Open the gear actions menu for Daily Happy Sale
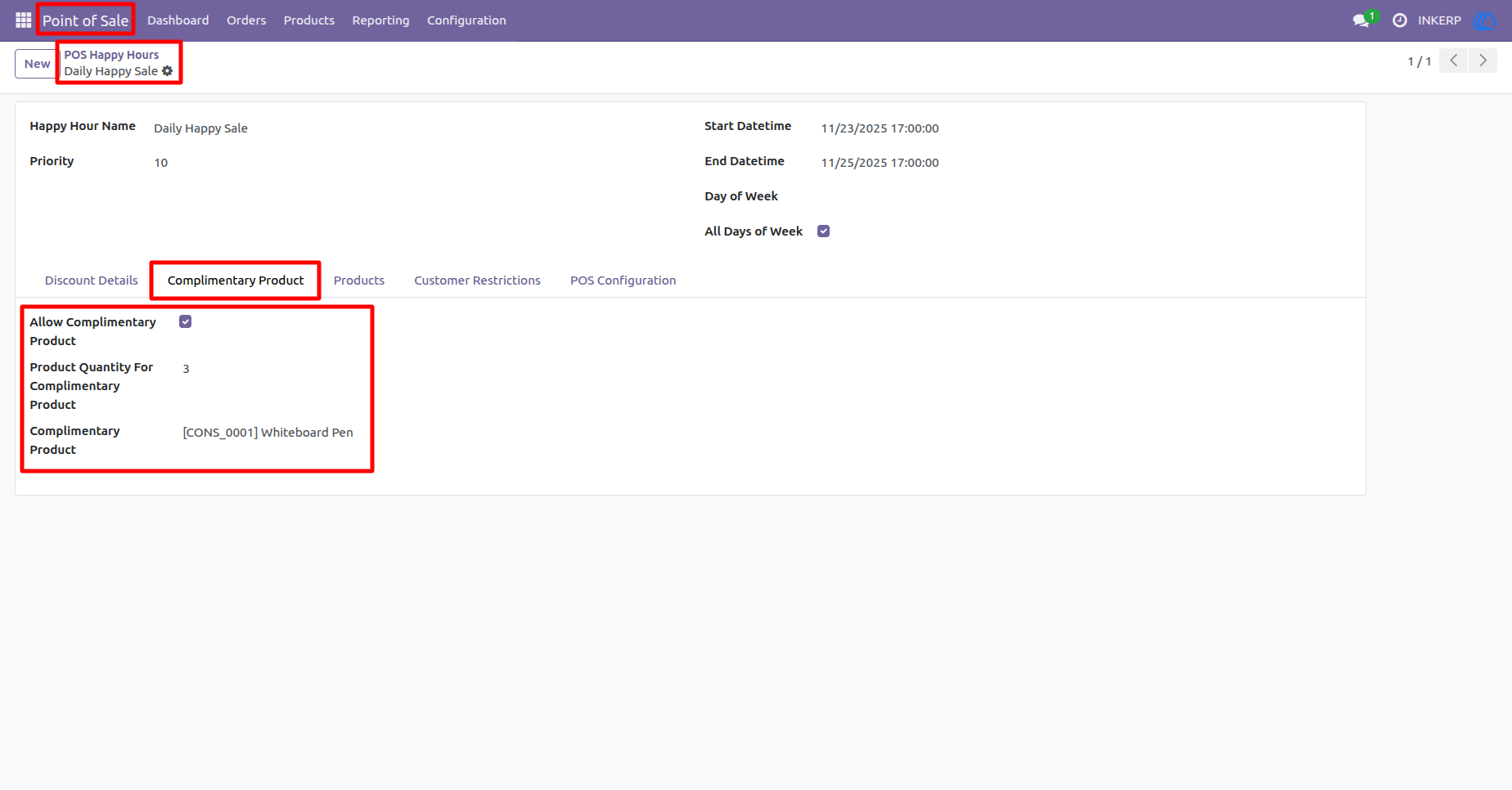The image size is (1512, 790). tap(168, 71)
